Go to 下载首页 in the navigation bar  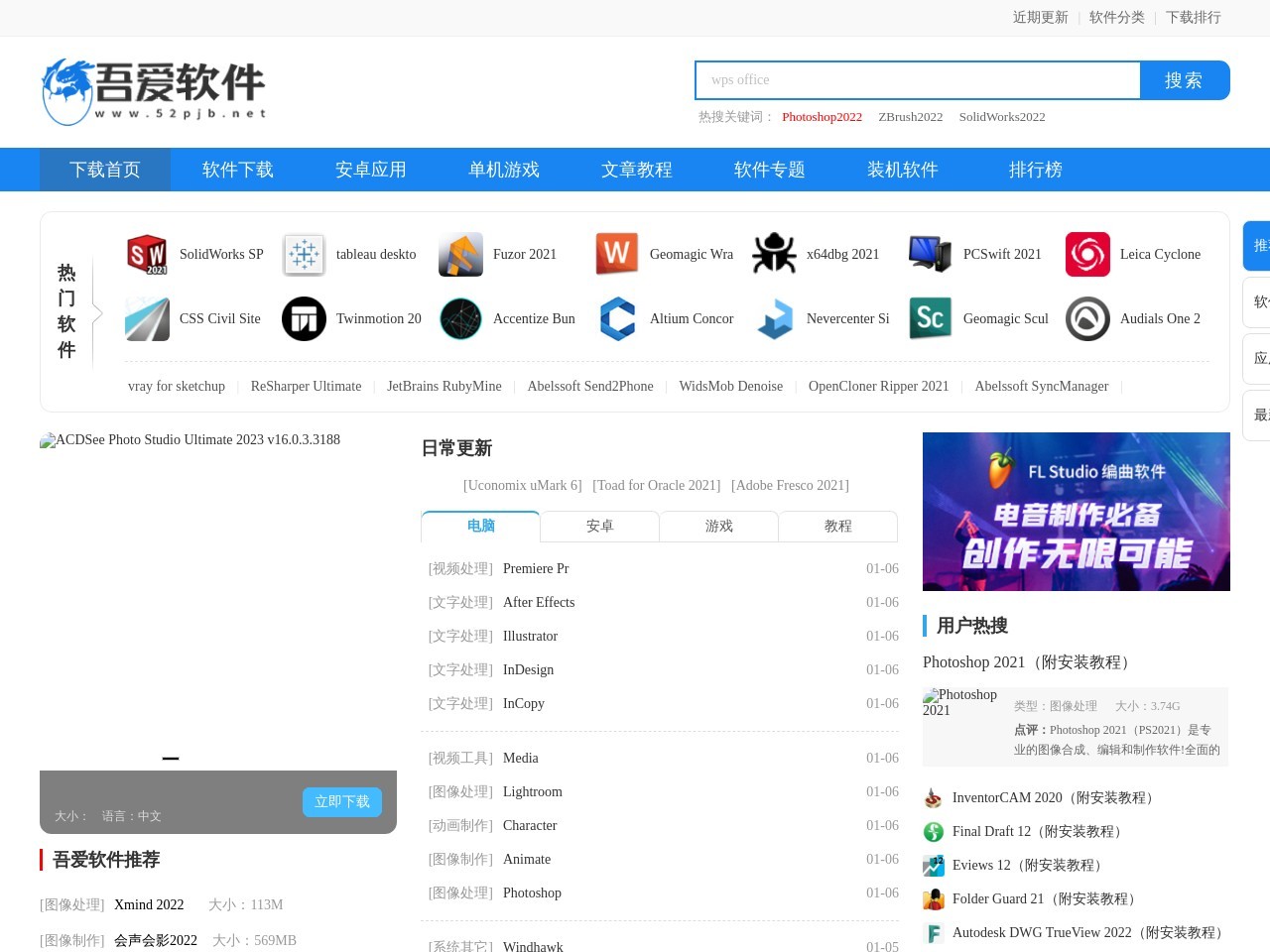tap(105, 170)
